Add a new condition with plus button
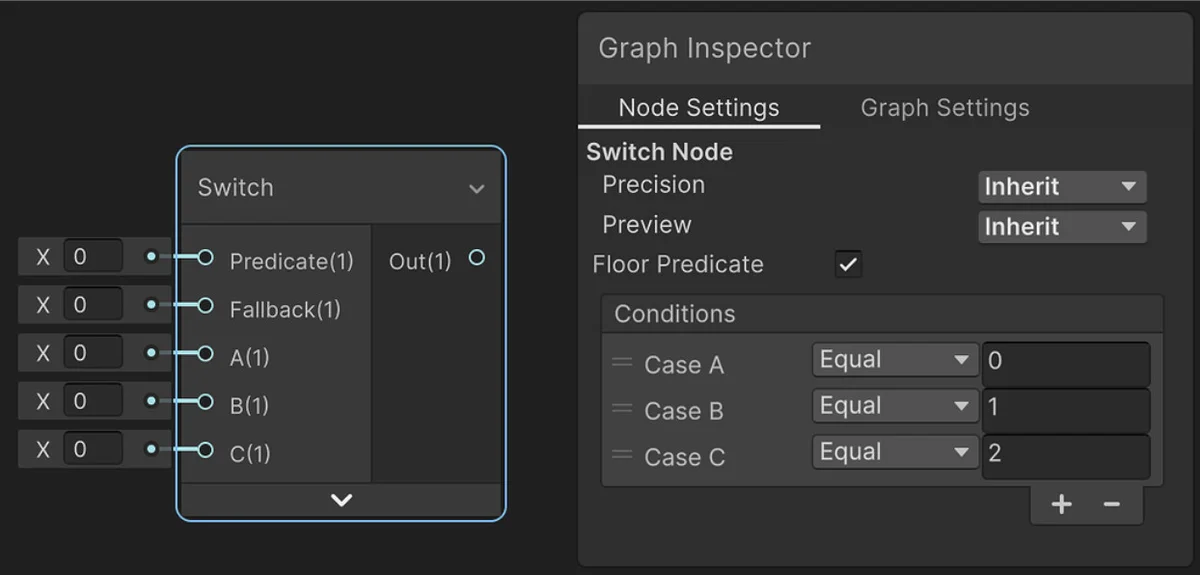Screen dimensions: 1200x575 [1061, 505]
